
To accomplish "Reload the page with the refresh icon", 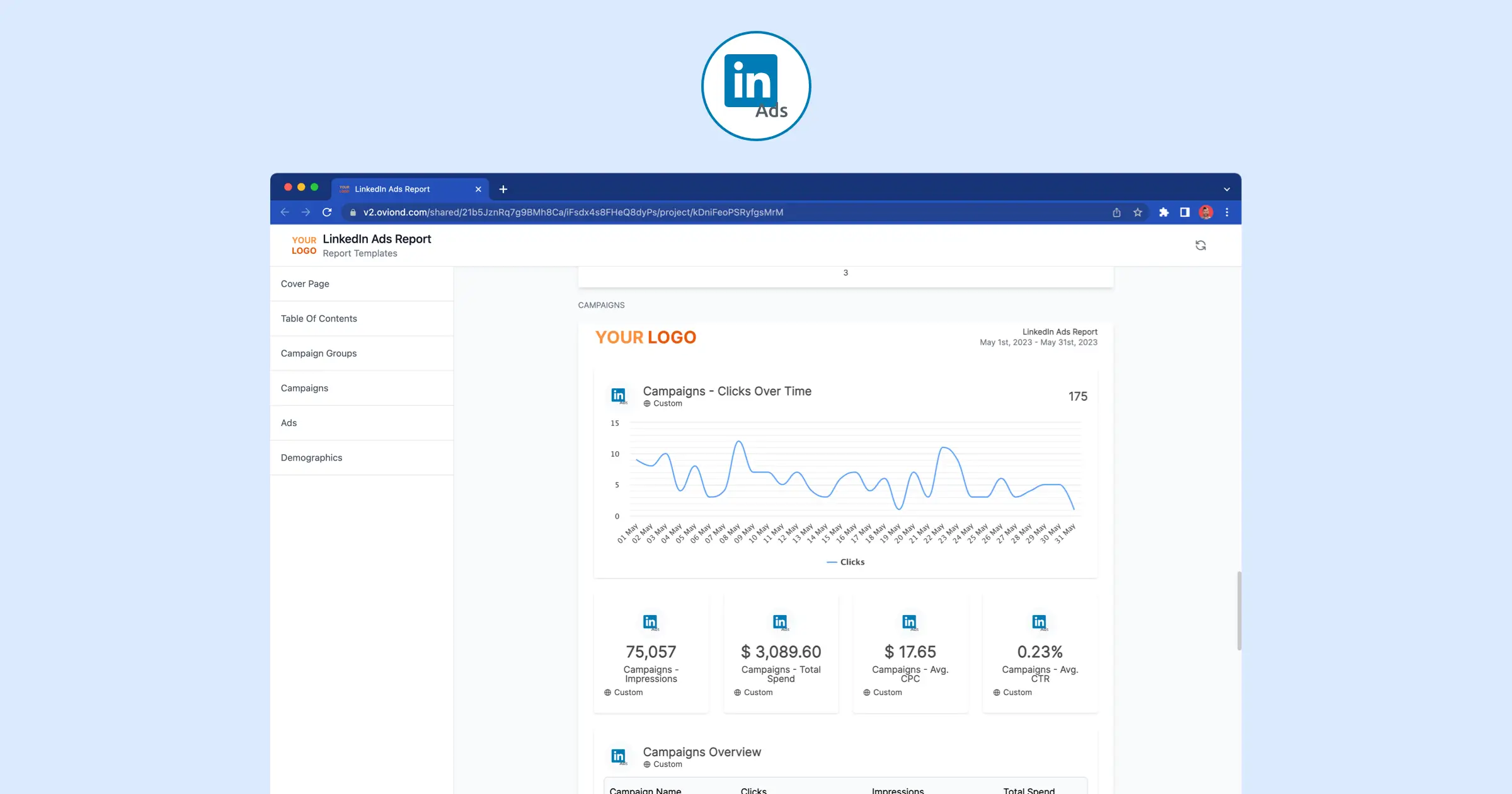I will tap(327, 212).
